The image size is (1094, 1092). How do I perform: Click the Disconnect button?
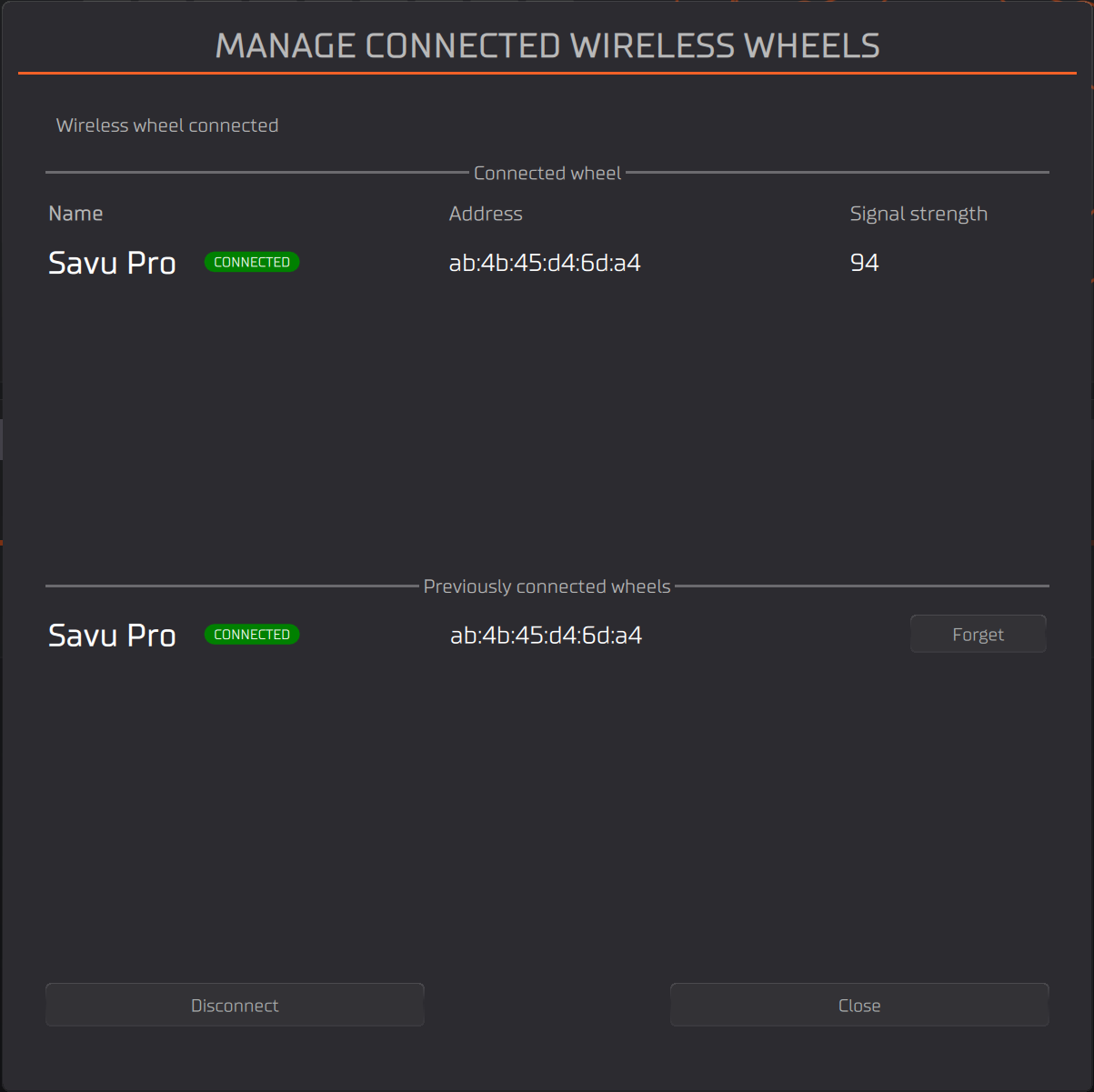coord(235,1005)
